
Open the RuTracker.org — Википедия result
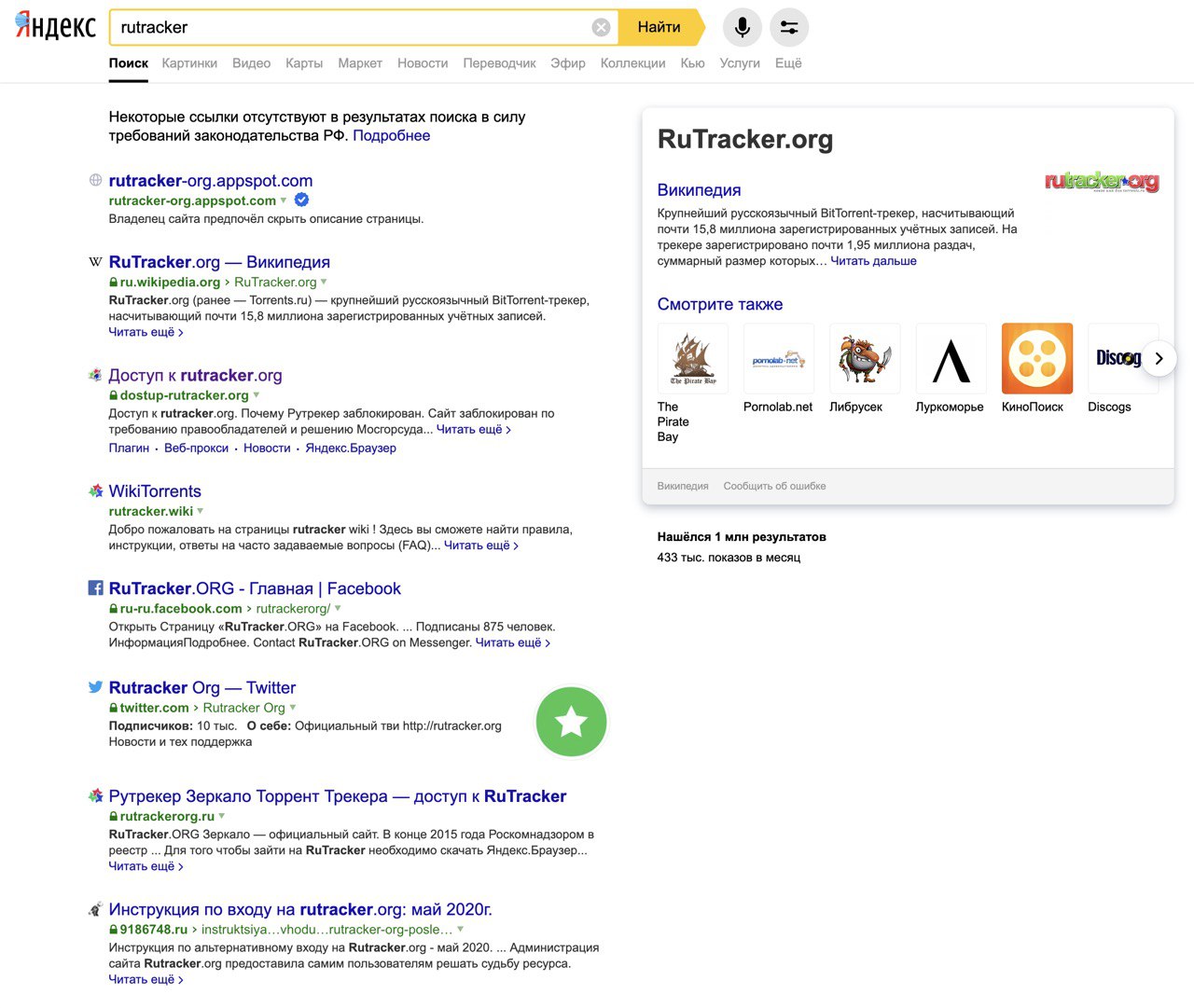click(219, 262)
